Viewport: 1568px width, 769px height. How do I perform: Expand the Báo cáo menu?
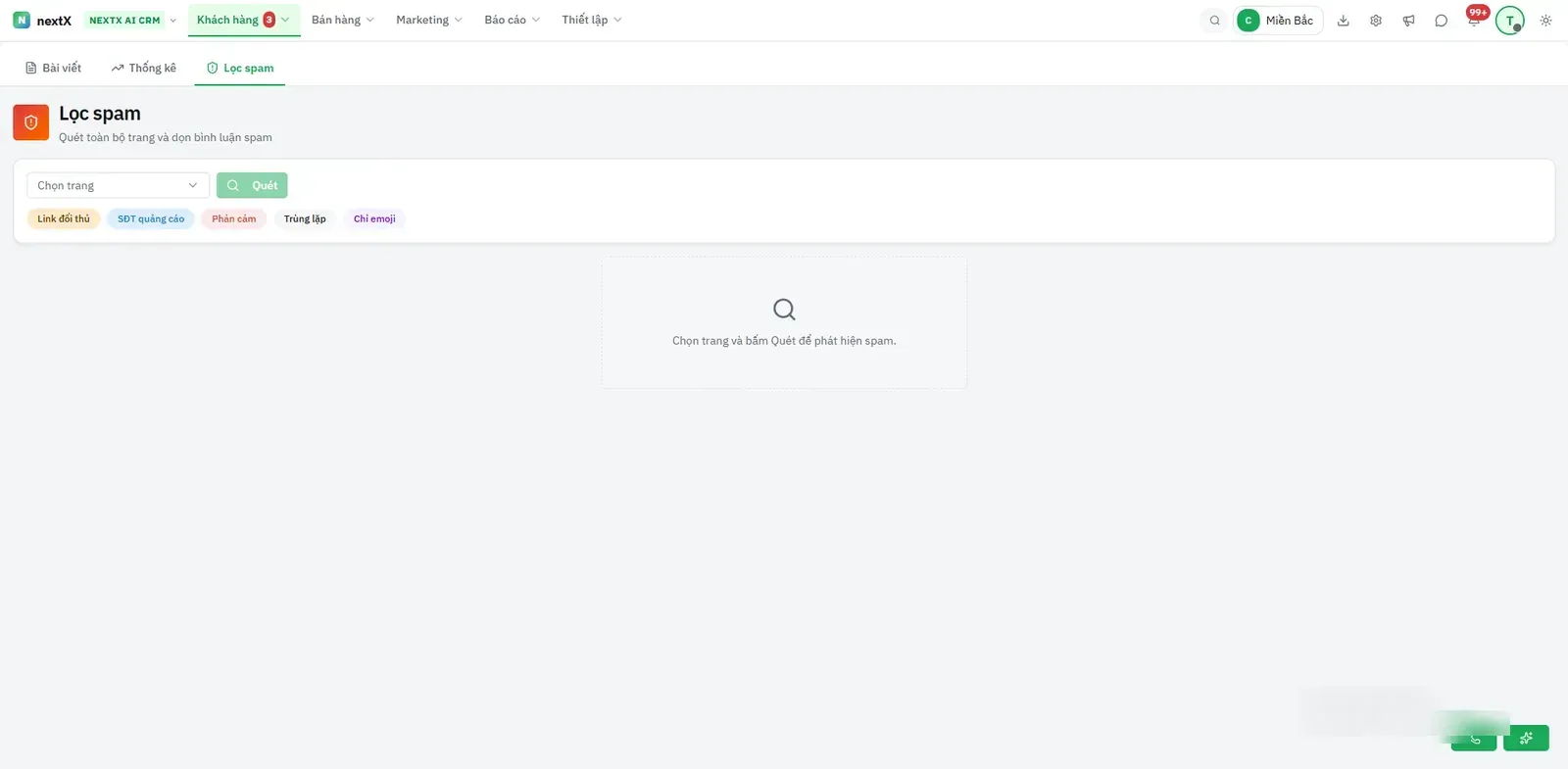tap(512, 20)
